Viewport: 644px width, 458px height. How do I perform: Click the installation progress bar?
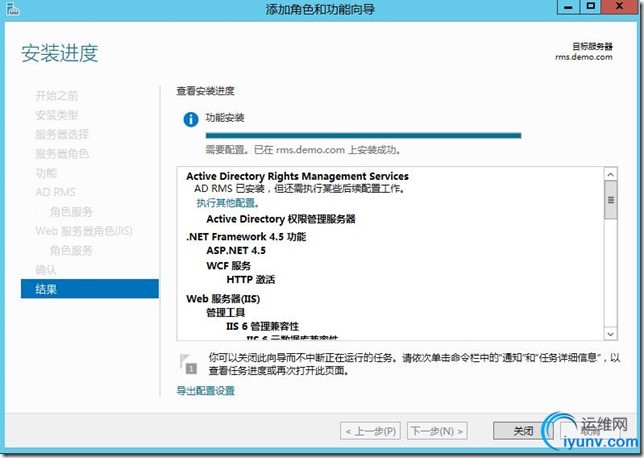pos(363,136)
